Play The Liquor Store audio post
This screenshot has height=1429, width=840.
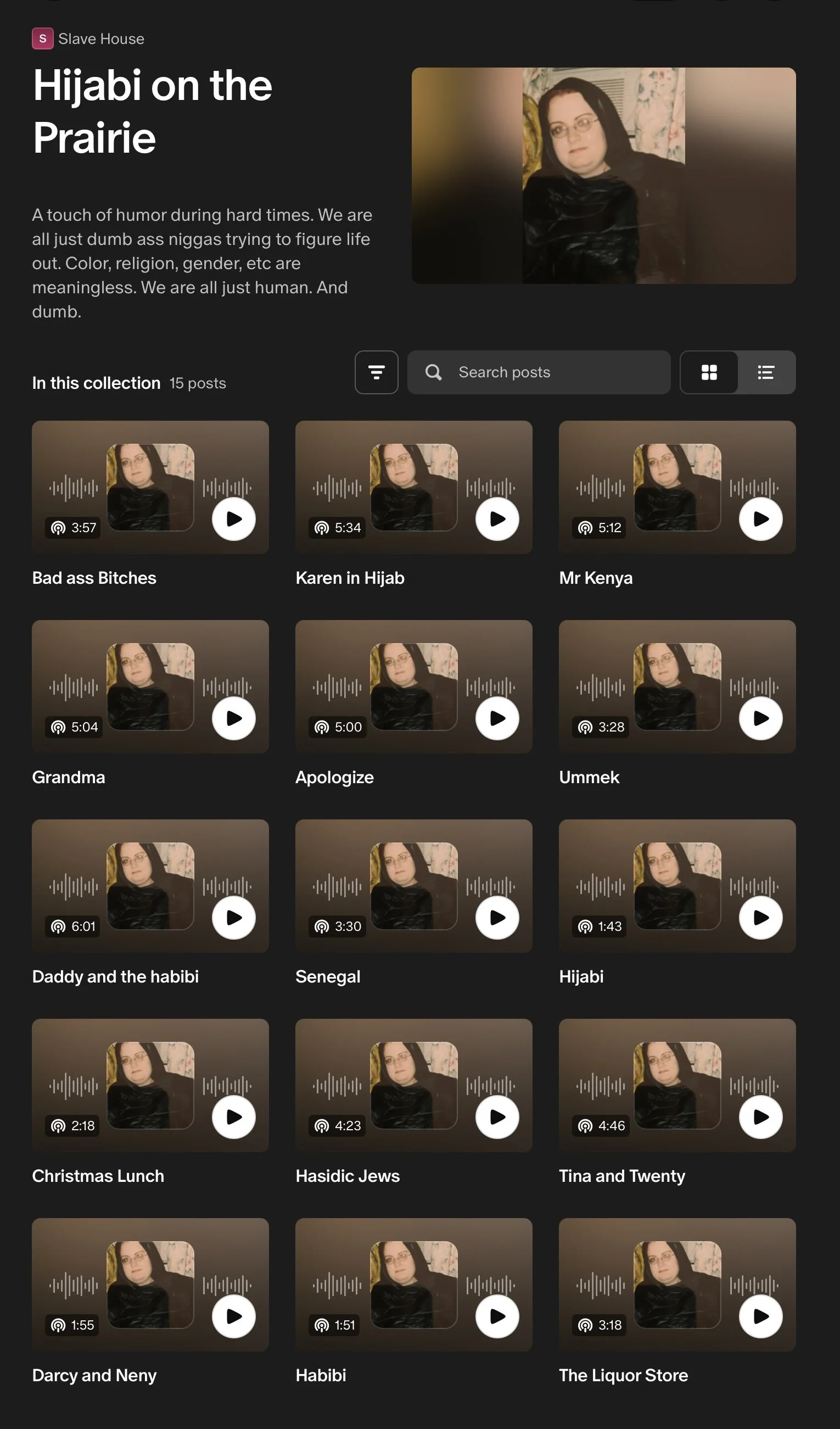pyautogui.click(x=760, y=1317)
